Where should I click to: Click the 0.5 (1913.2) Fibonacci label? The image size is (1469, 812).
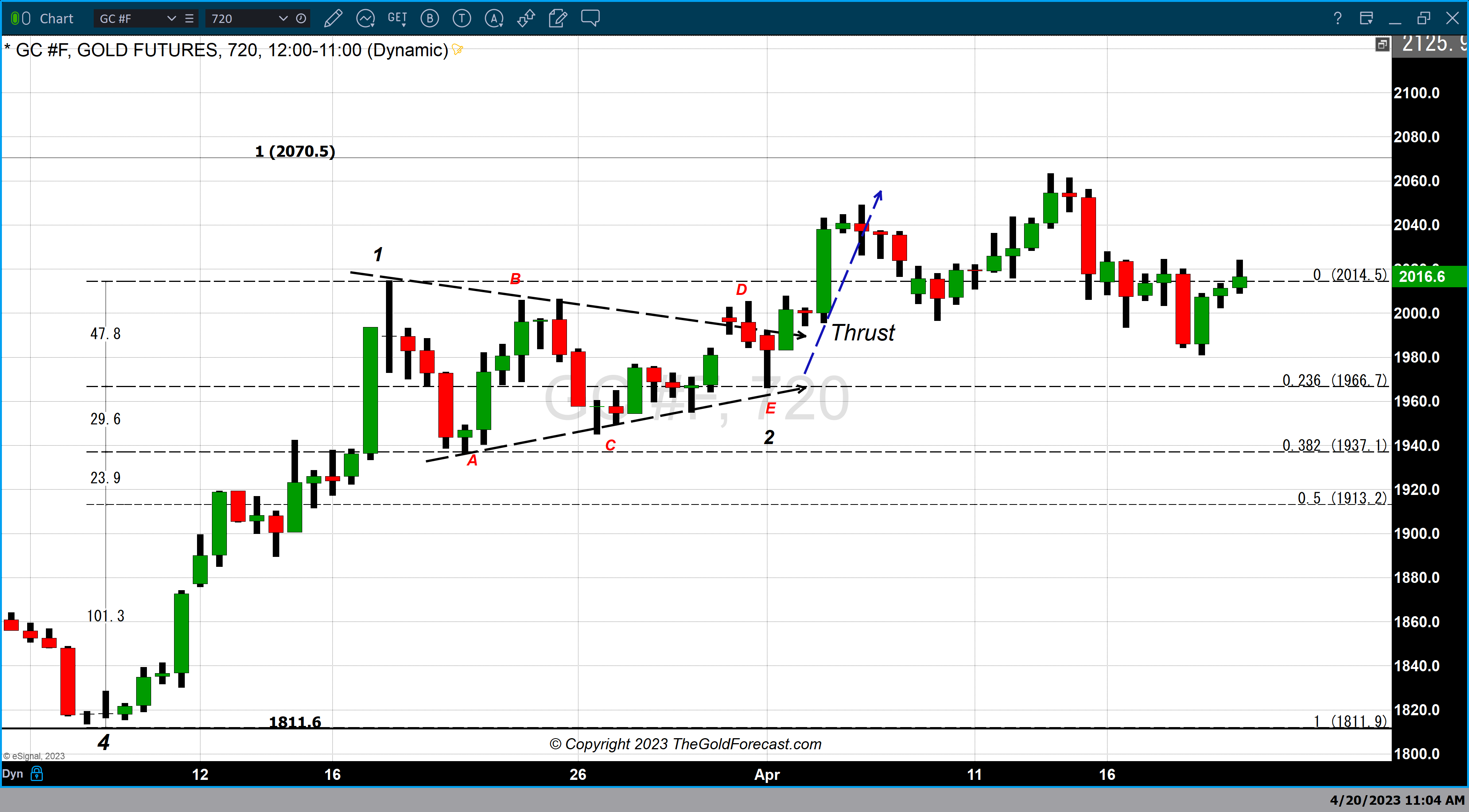tap(1342, 498)
